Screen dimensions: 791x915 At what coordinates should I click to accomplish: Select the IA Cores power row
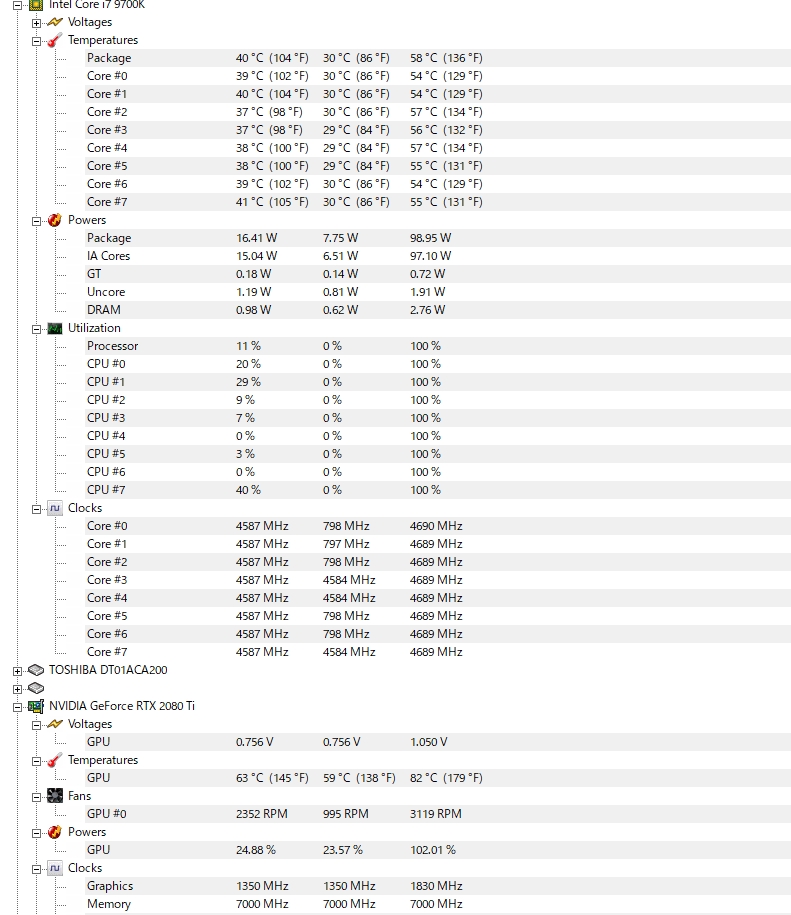tap(108, 256)
